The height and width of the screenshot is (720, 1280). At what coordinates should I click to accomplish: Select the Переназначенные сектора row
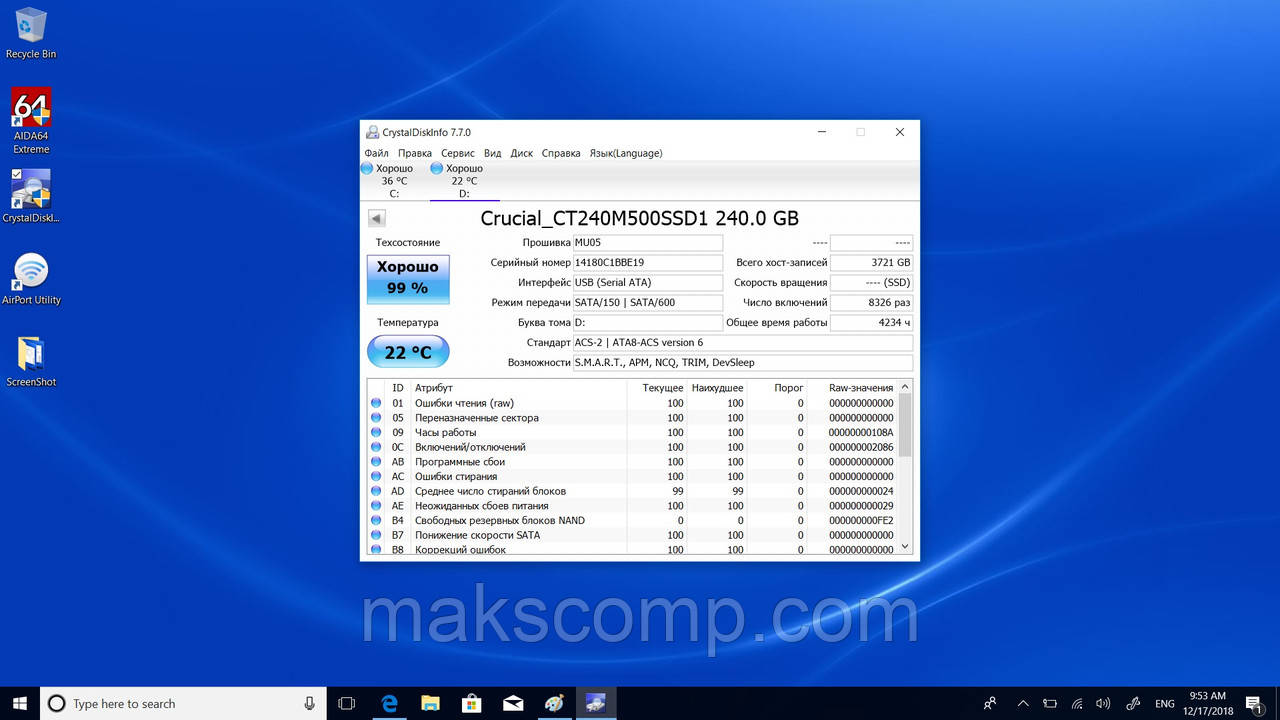tap(633, 418)
